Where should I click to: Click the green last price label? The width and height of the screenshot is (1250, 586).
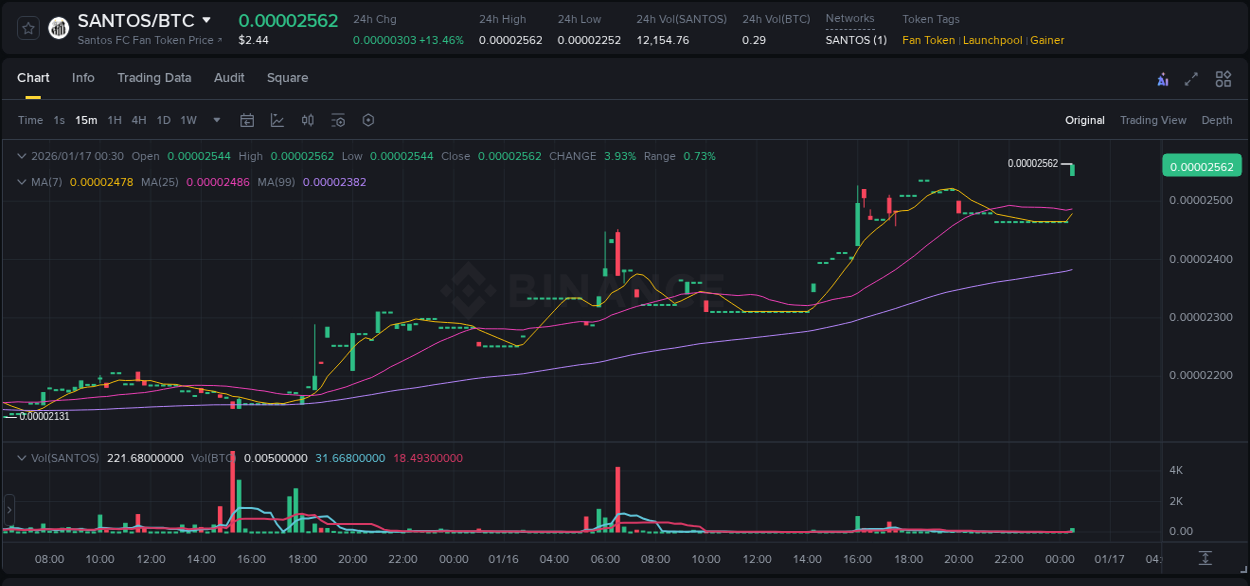click(x=1201, y=166)
